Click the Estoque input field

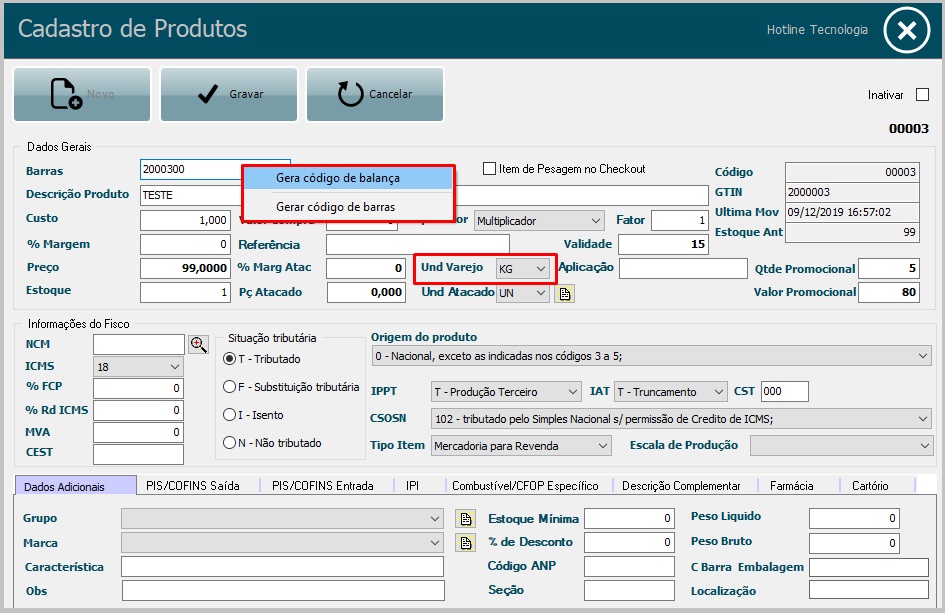(185, 292)
